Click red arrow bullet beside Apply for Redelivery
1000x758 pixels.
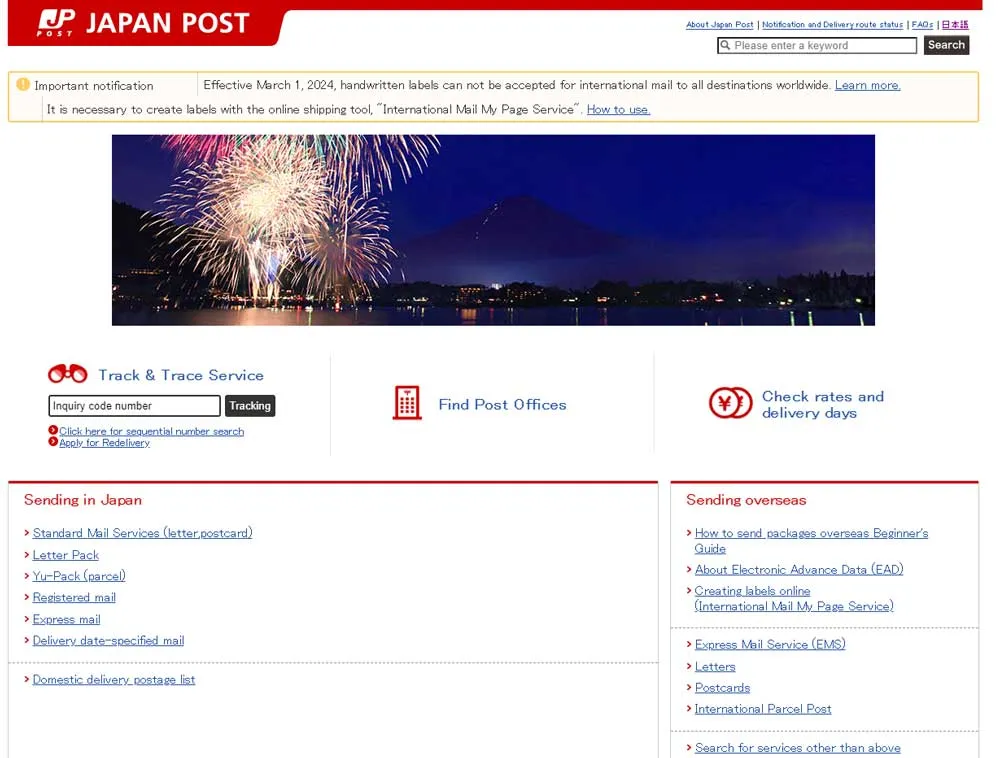point(53,441)
